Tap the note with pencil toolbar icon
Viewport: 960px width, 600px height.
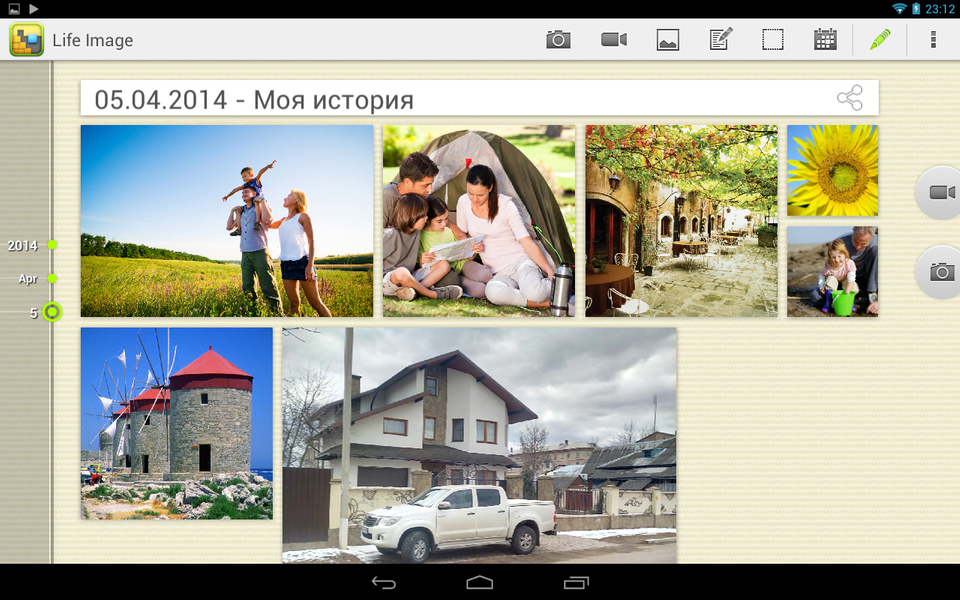(721, 40)
